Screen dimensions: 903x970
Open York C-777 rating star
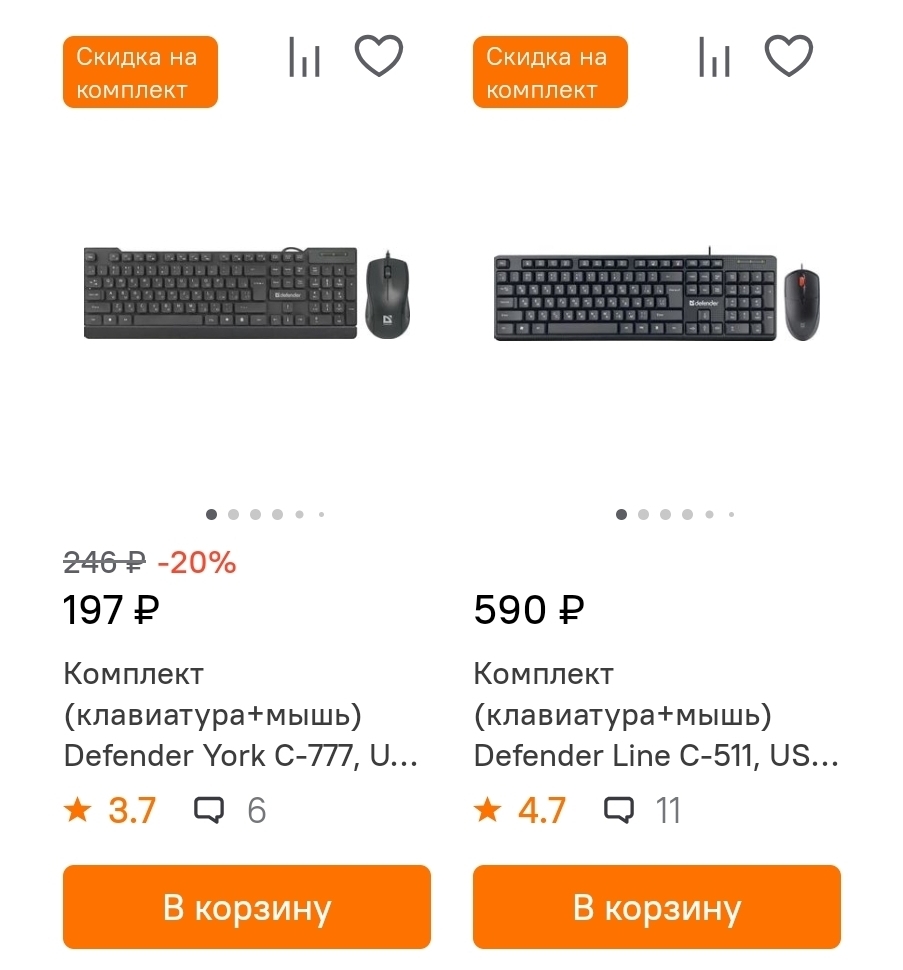(x=77, y=809)
